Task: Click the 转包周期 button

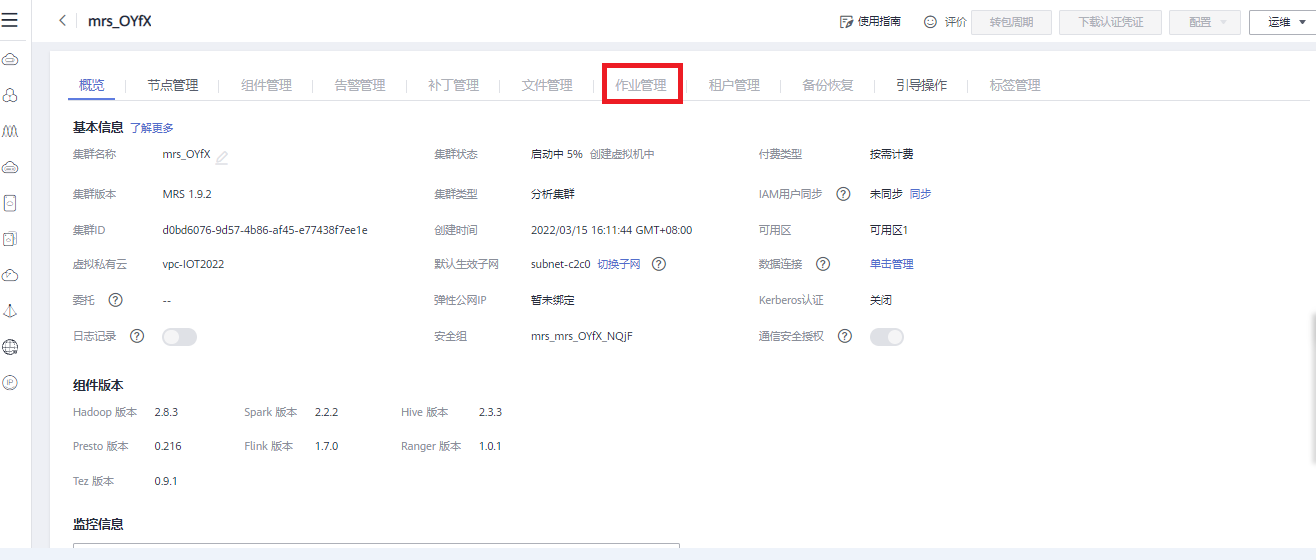Action: (x=1011, y=22)
